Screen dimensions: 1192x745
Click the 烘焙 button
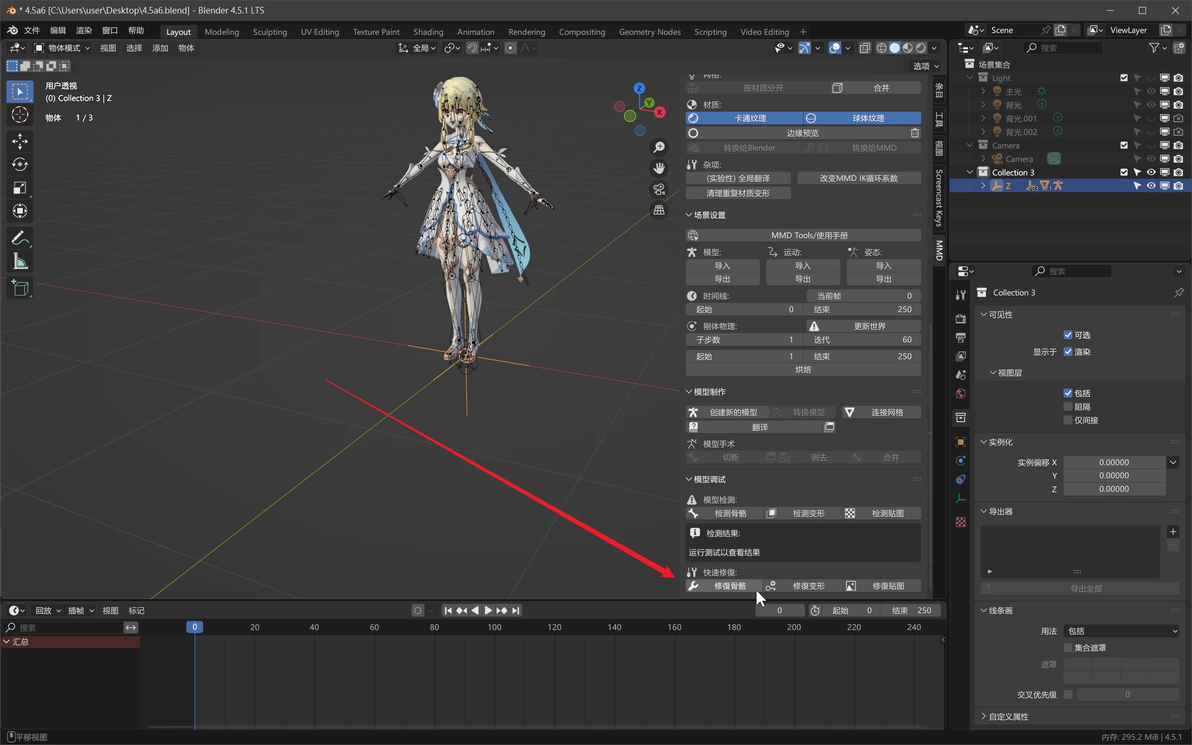(804, 369)
